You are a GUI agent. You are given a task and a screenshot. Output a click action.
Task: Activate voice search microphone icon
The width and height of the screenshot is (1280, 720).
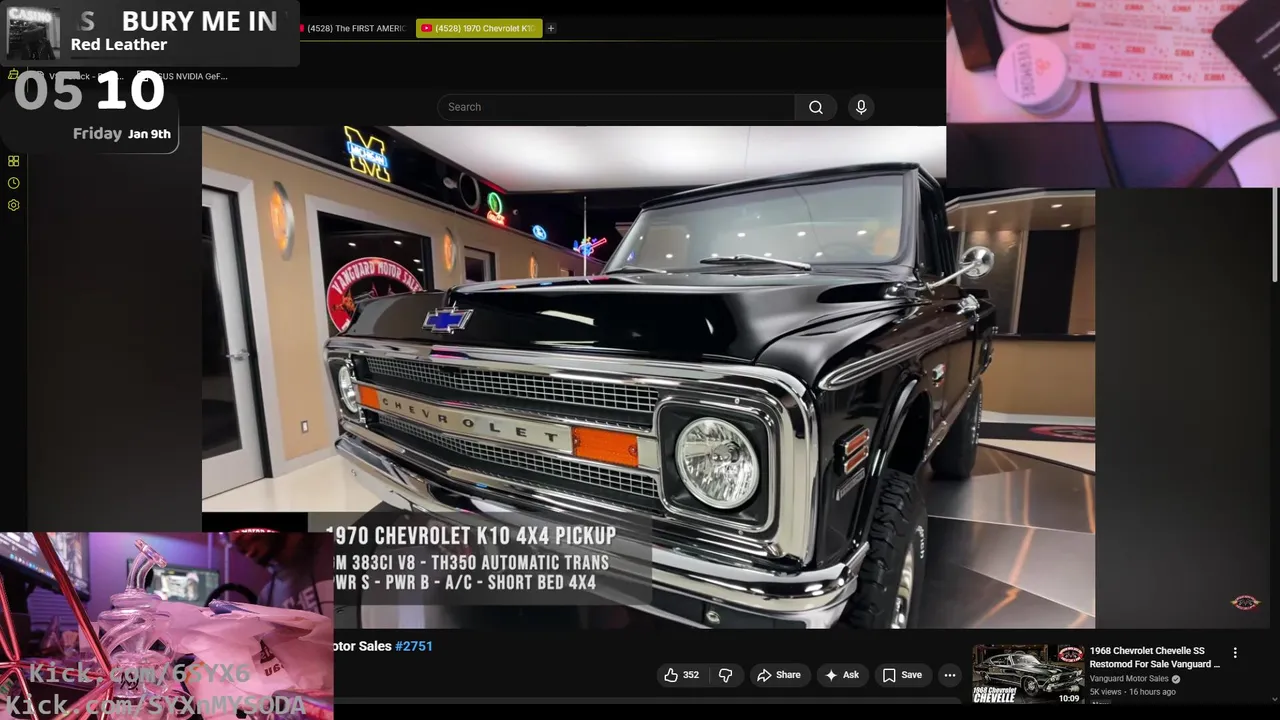861,107
